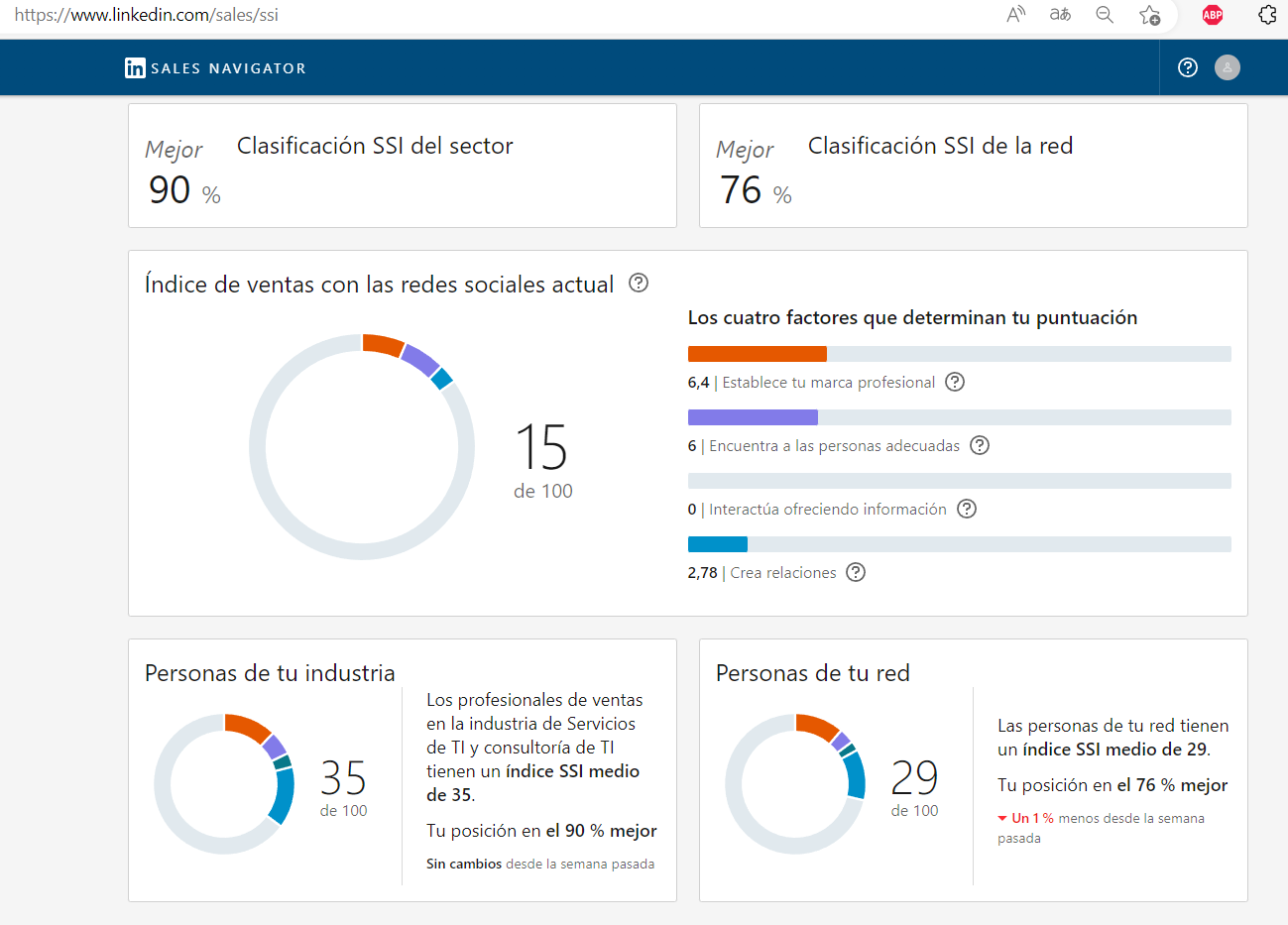Open the browser extensions puzzle icon
This screenshot has height=925, width=1288.
[x=1267, y=15]
